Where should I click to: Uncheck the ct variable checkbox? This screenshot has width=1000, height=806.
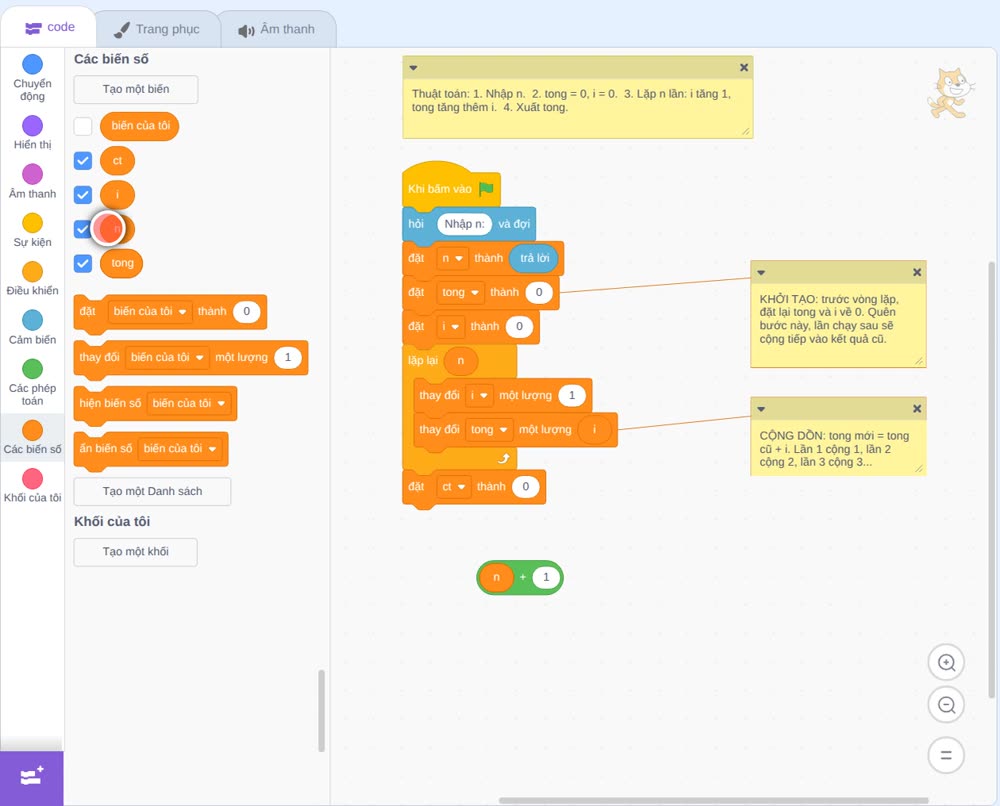point(83,161)
